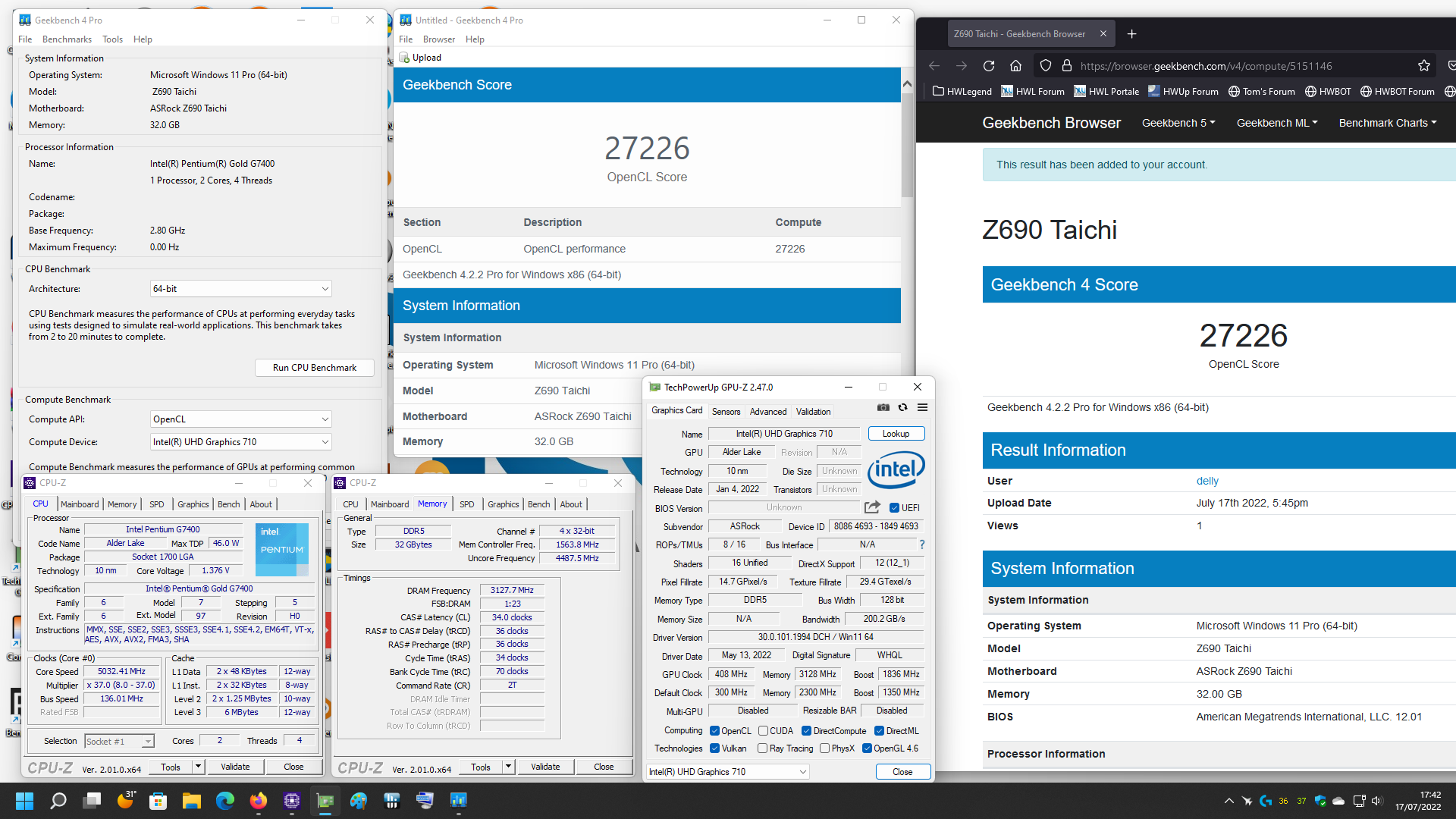The width and height of the screenshot is (1456, 819).
Task: Click tracking protection shield icon in address bar
Action: click(1046, 66)
